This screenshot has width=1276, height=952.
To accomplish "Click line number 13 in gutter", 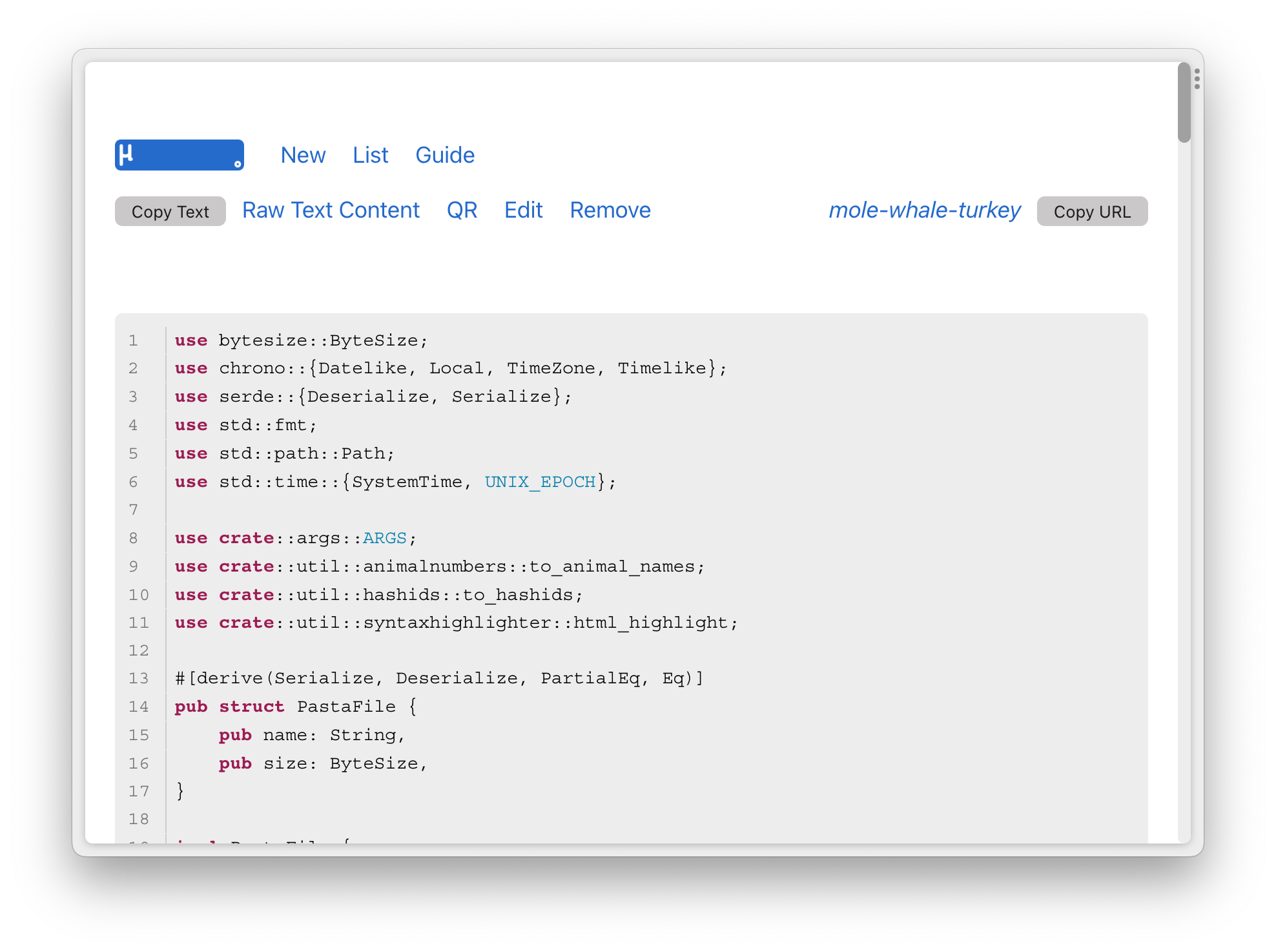I will click(139, 678).
